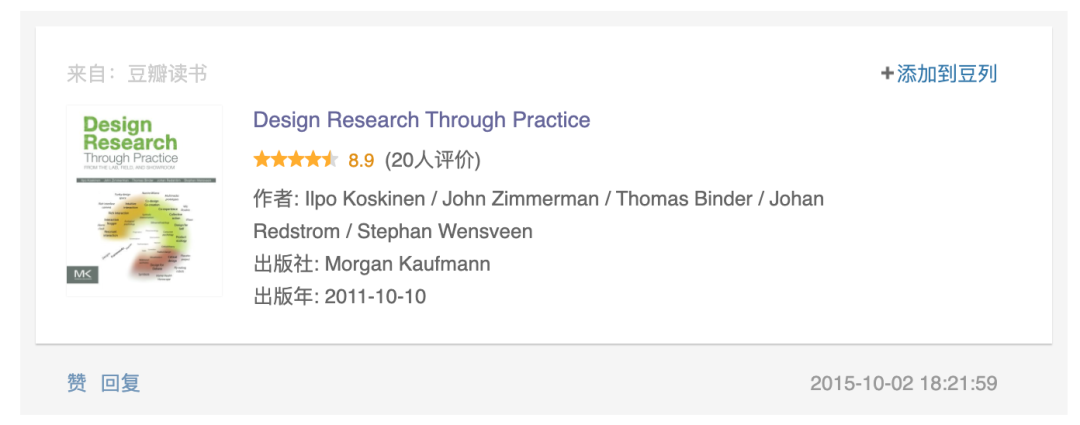Click the first gold rating star
Image resolution: width=1080 pixels, height=425 pixels.
point(262,160)
